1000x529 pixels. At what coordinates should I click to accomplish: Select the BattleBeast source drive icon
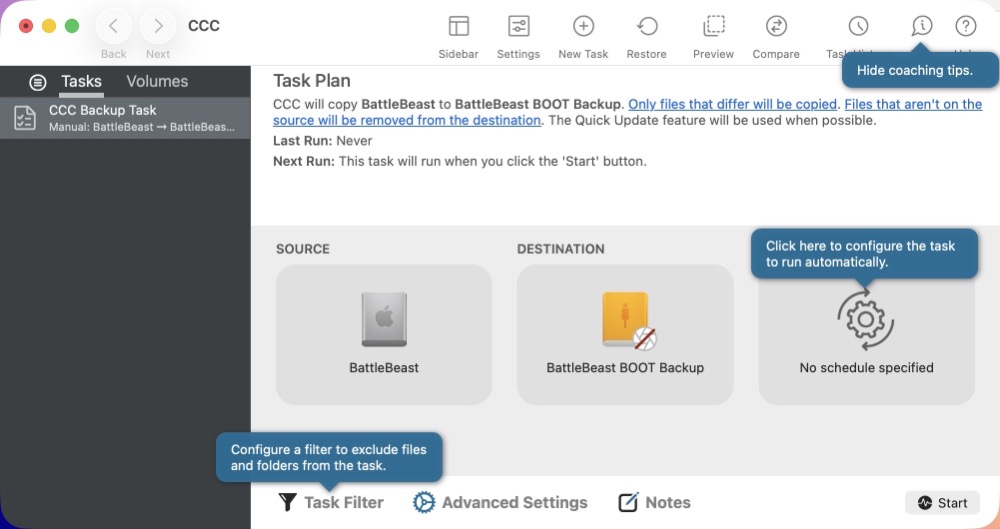tap(384, 319)
